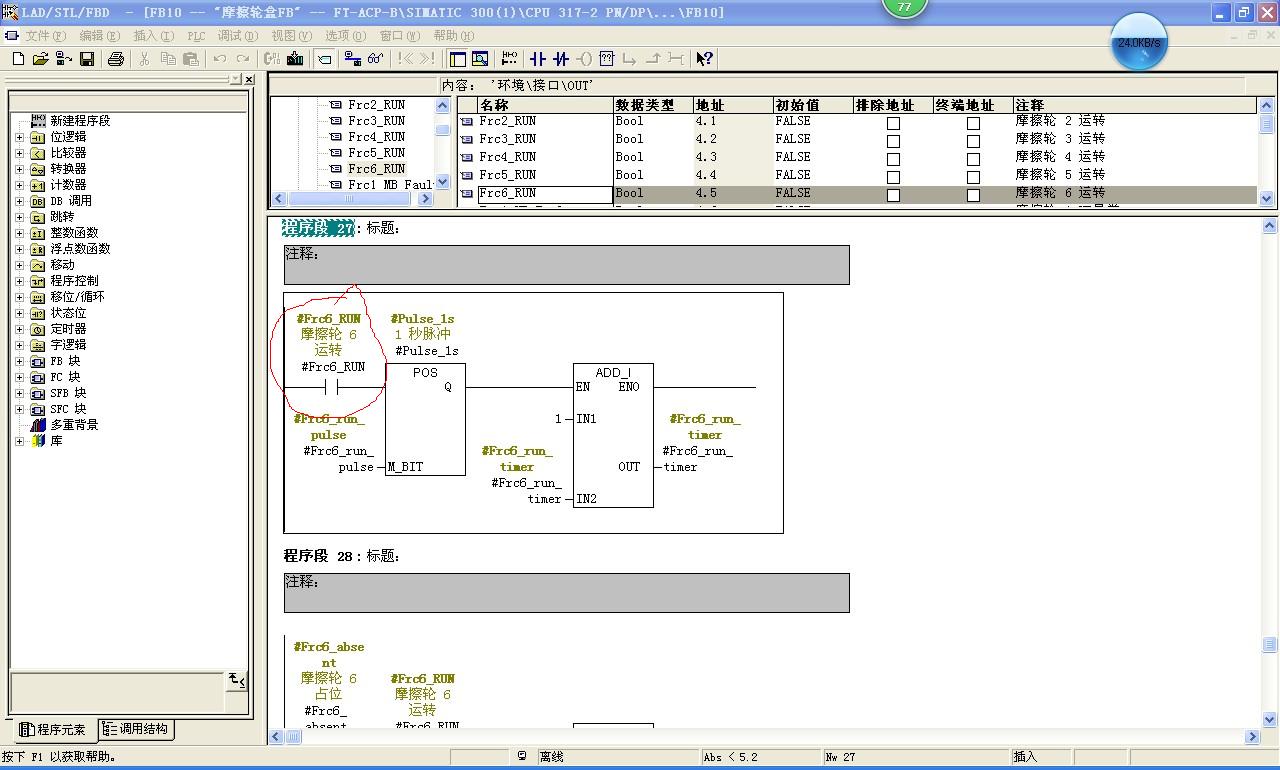The image size is (1280, 770).
Task: Click the Print toolbar icon
Action: point(115,59)
